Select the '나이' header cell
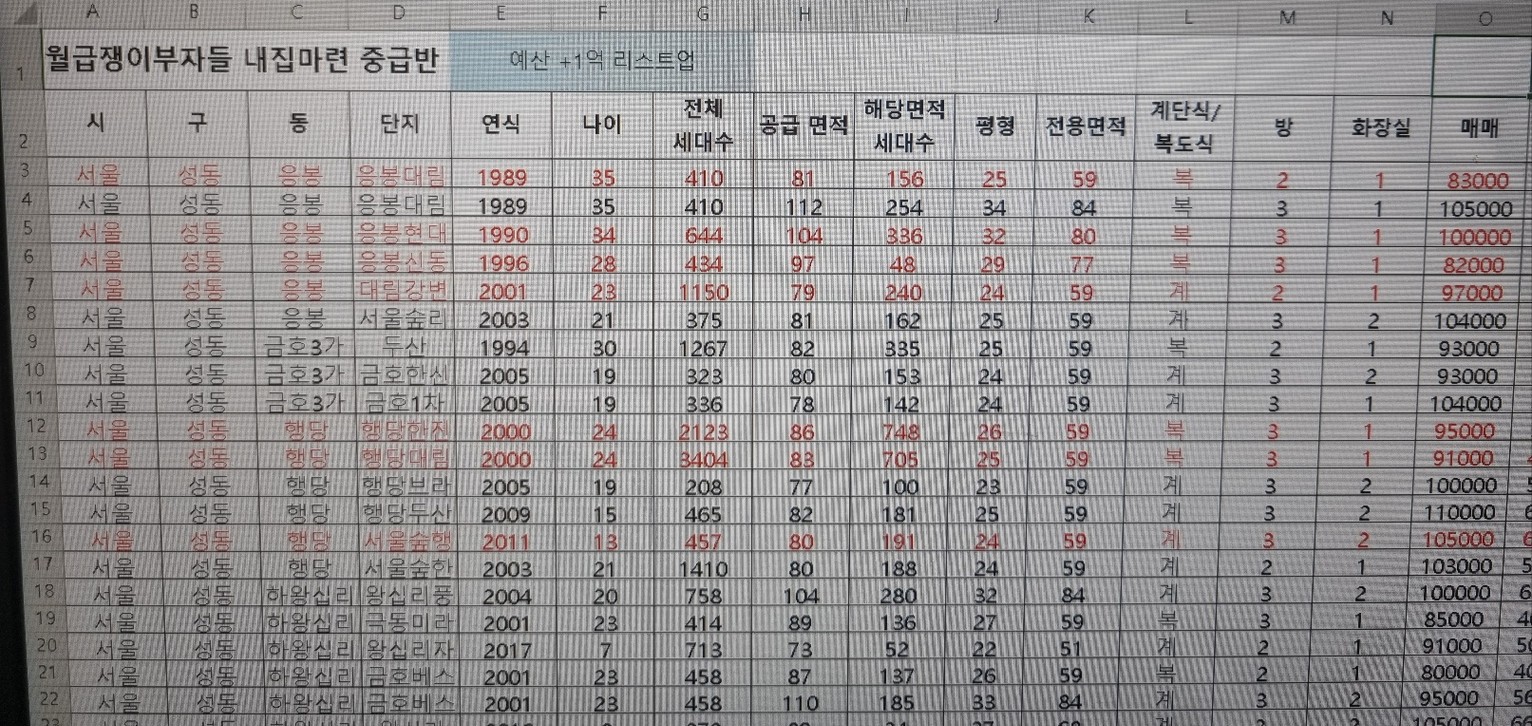 pos(602,125)
